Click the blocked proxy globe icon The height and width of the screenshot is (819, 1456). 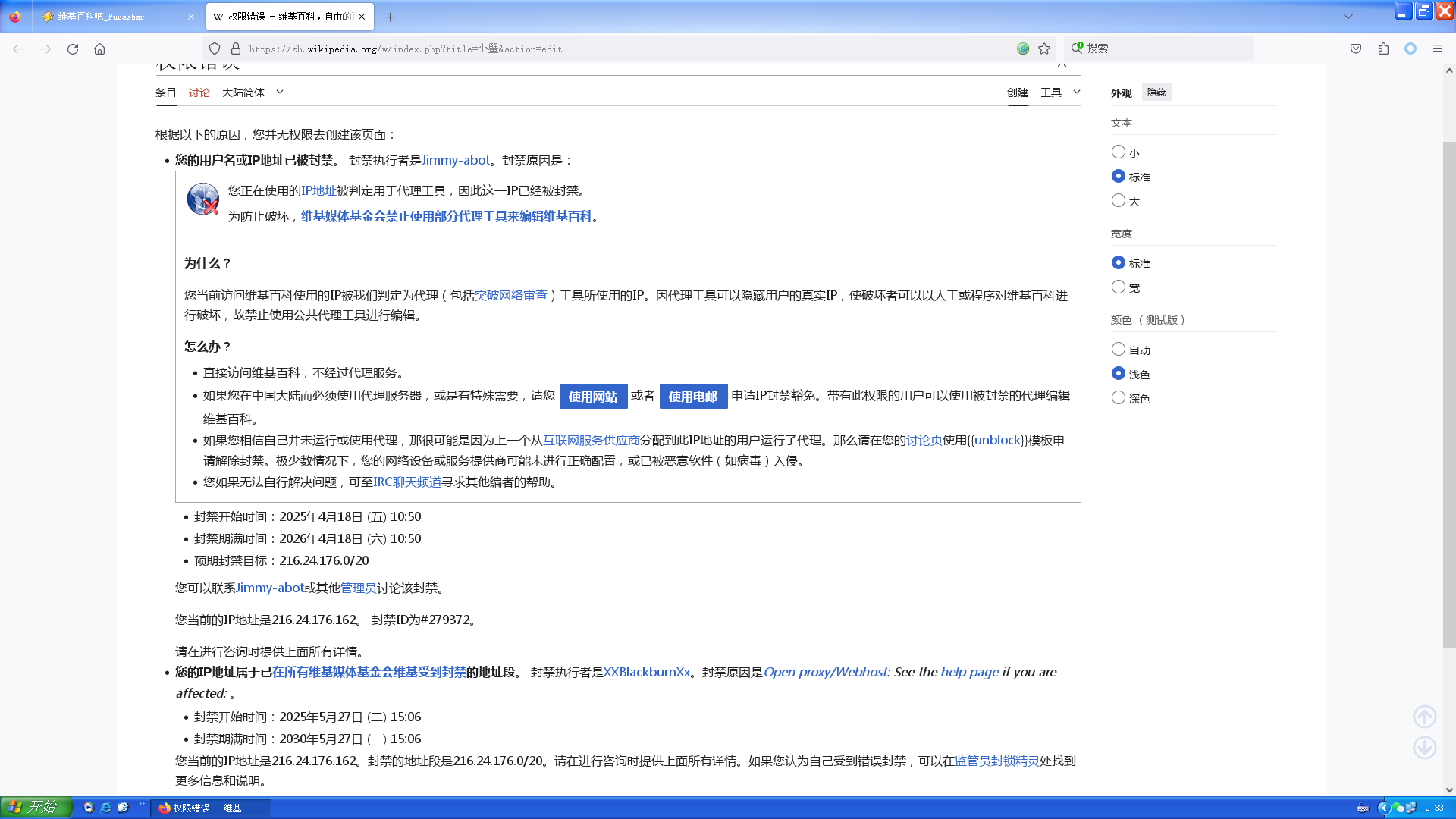(202, 199)
